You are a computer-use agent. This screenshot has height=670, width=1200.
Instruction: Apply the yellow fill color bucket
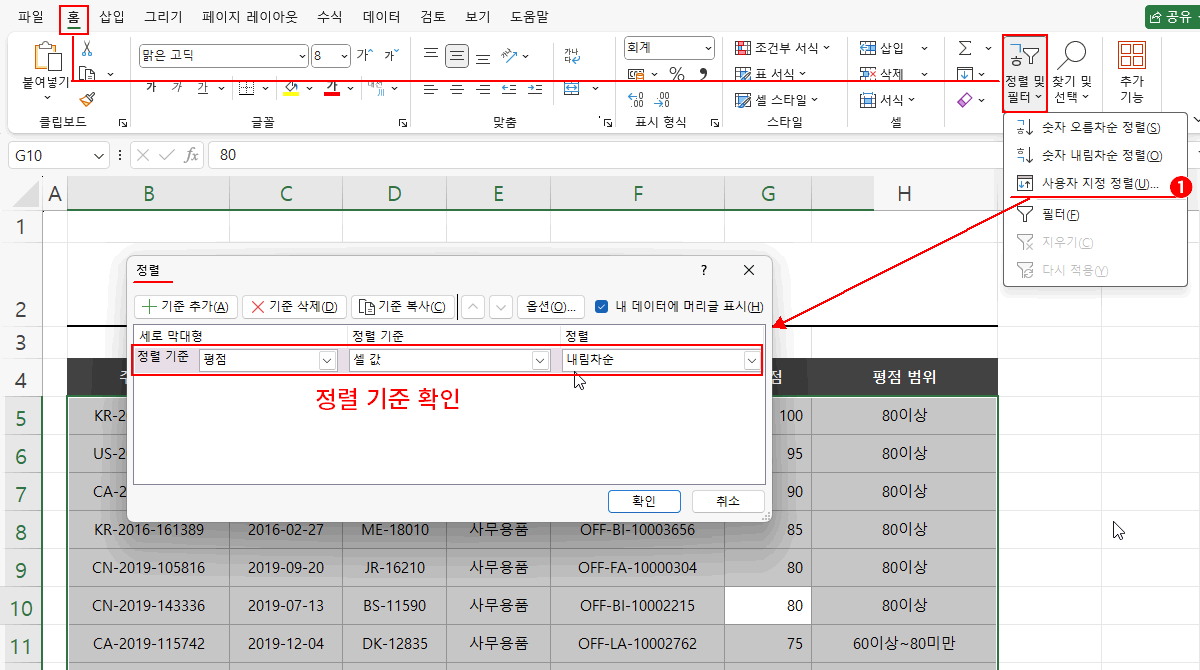(x=291, y=88)
